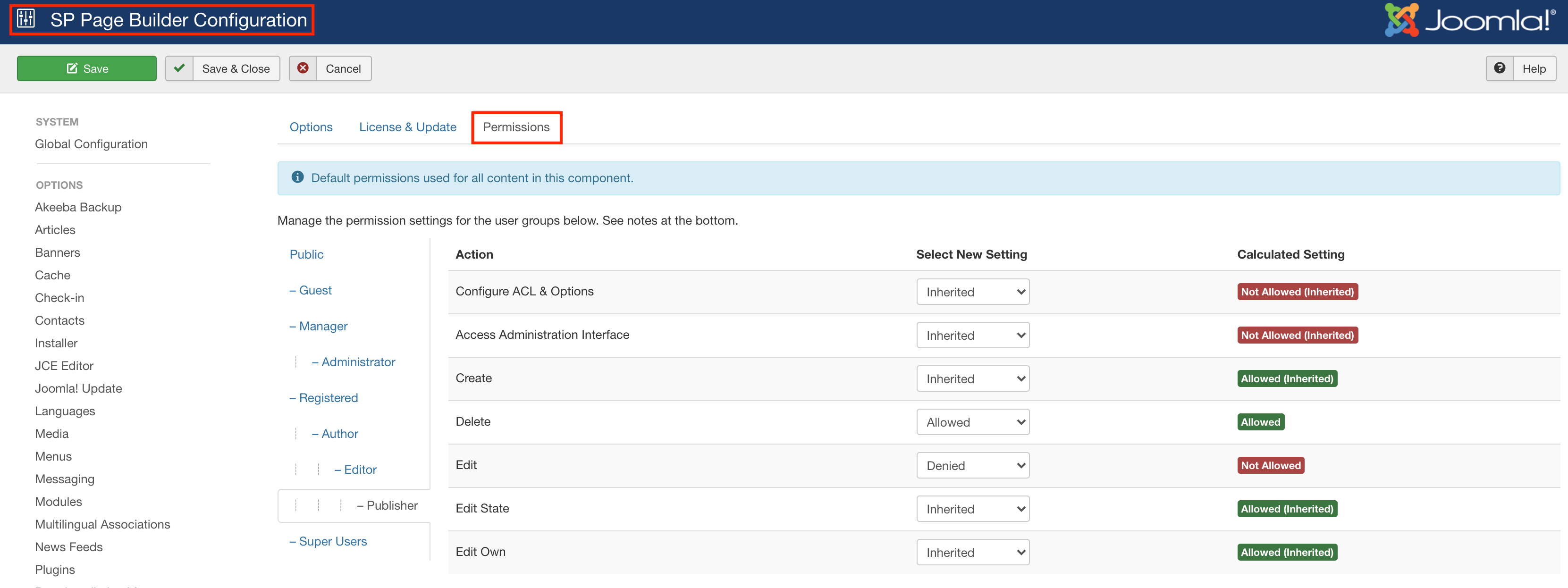The image size is (1568, 588).
Task: Open the Configure ACL & Options setting dropdown
Action: pos(972,292)
